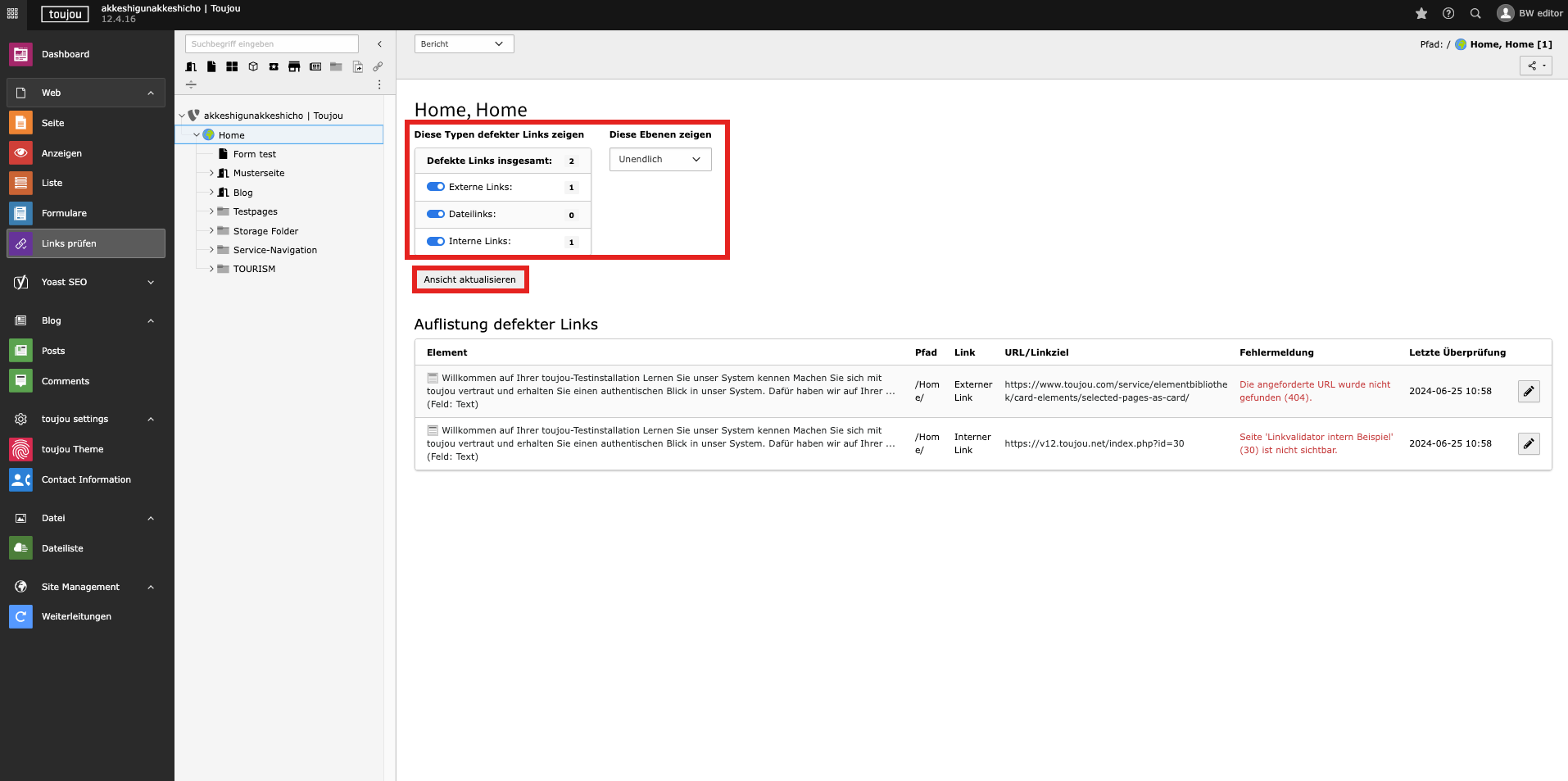This screenshot has height=781, width=1568.
Task: Open the search magnifier in top bar
Action: tap(1475, 14)
